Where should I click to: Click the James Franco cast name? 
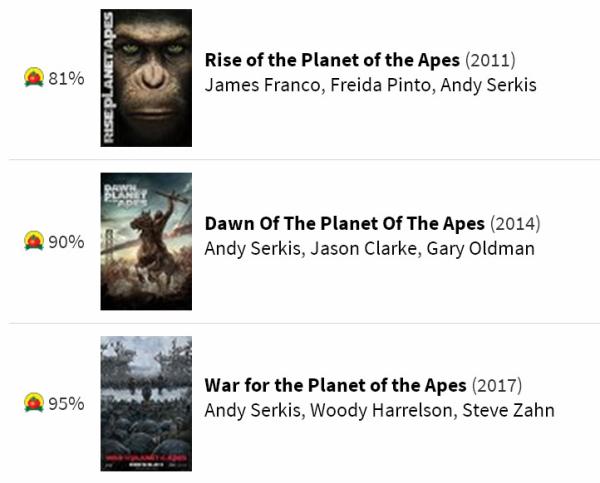(x=261, y=85)
